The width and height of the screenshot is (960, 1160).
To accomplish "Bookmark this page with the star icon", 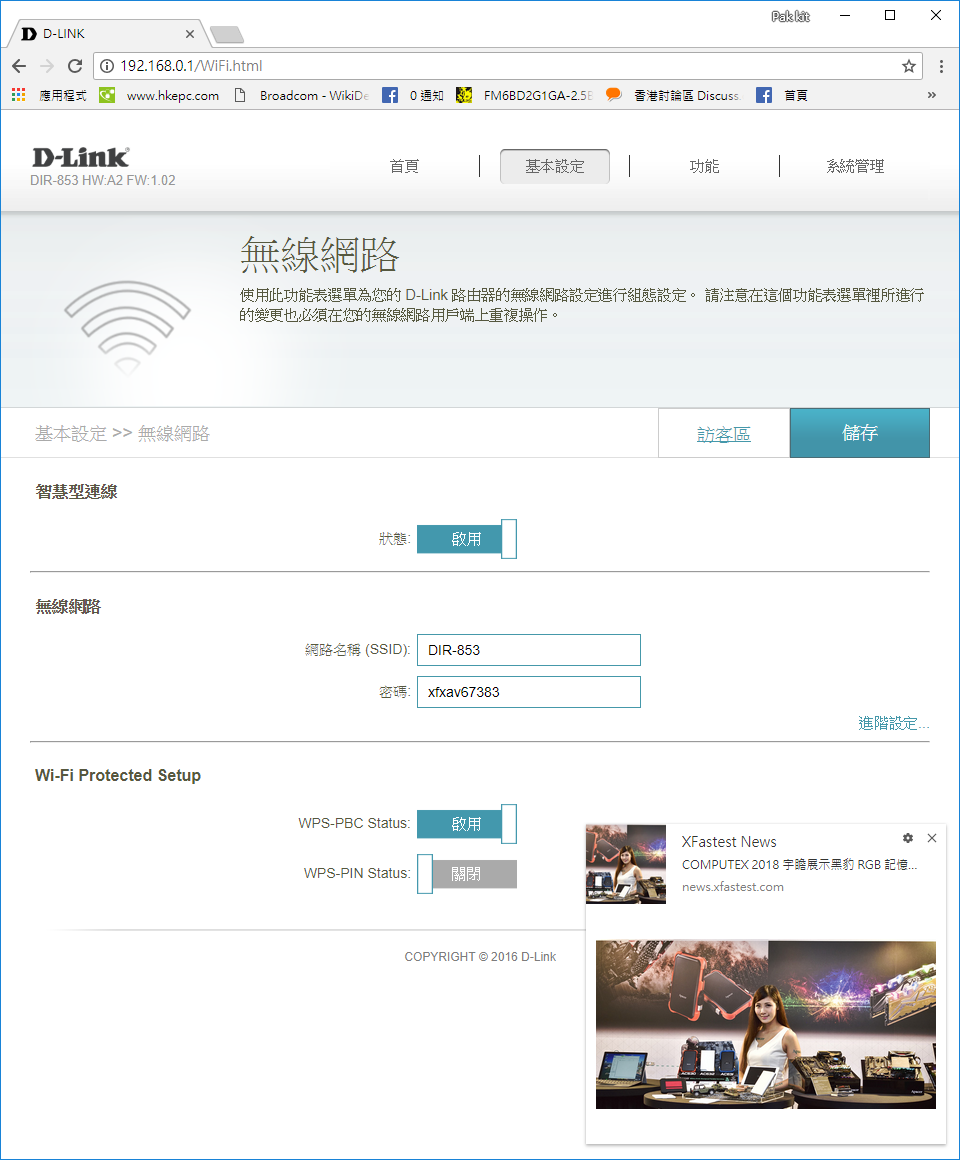I will click(x=909, y=66).
